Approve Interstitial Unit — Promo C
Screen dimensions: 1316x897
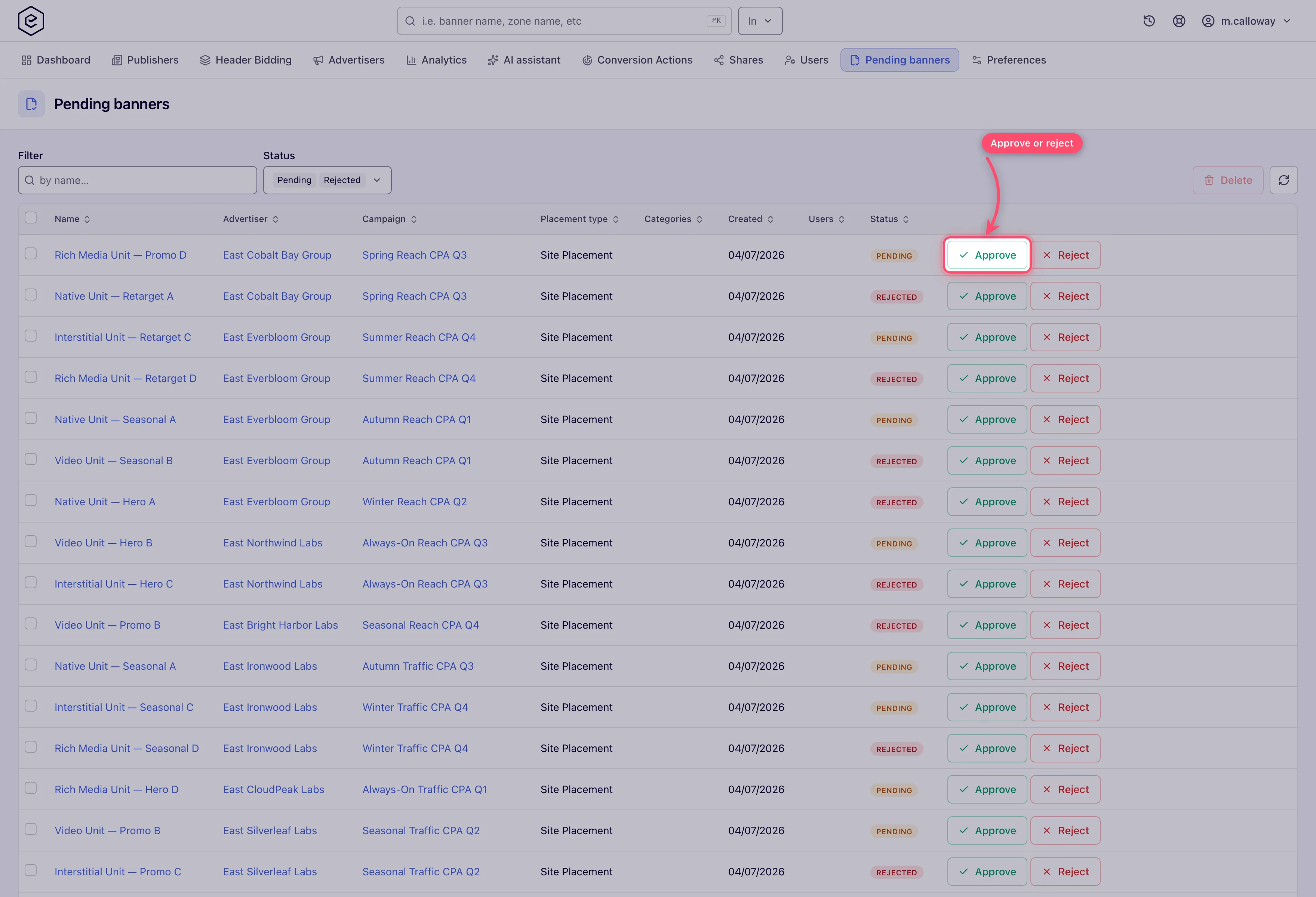(x=987, y=872)
